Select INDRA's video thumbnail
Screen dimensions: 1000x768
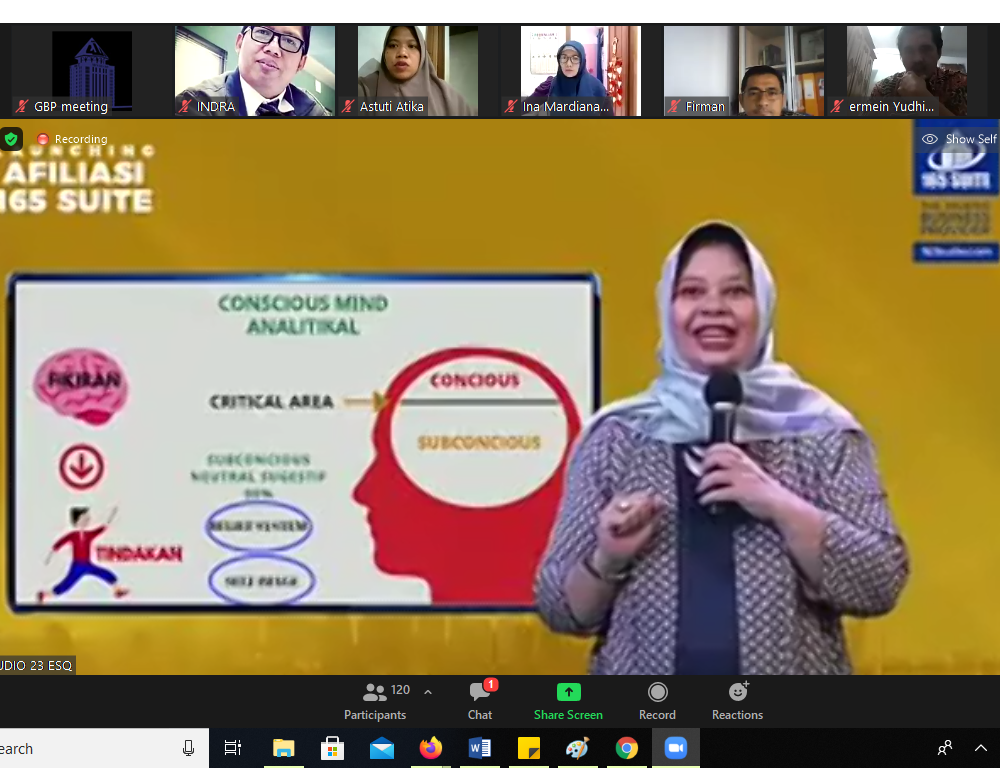pyautogui.click(x=255, y=70)
